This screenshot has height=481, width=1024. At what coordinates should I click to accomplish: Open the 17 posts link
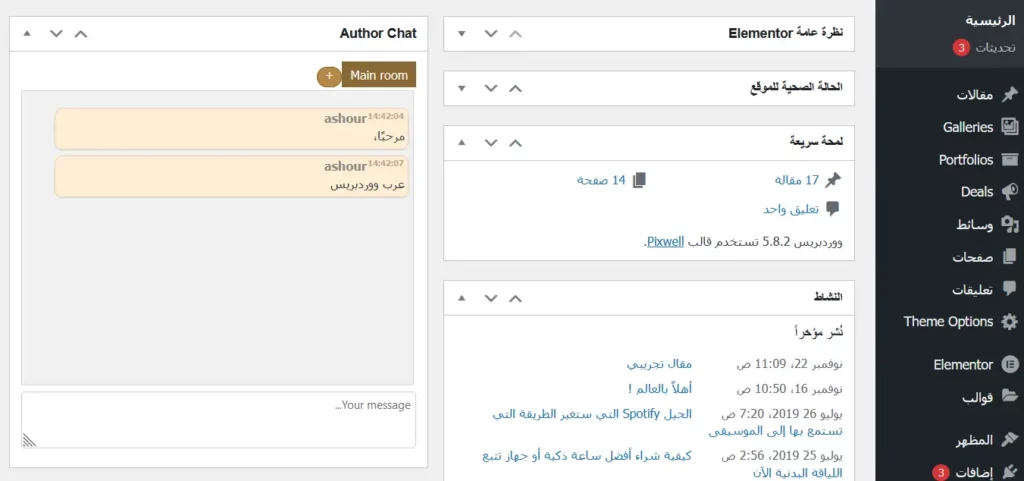coord(797,180)
